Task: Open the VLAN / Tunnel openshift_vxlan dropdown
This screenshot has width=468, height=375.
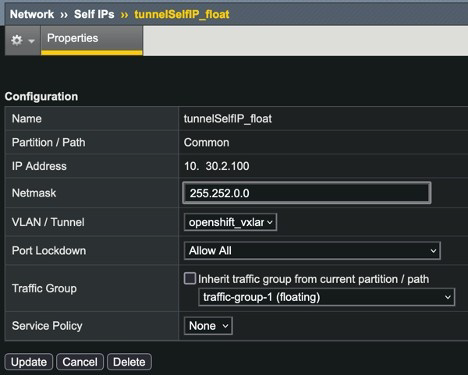Action: [230, 222]
